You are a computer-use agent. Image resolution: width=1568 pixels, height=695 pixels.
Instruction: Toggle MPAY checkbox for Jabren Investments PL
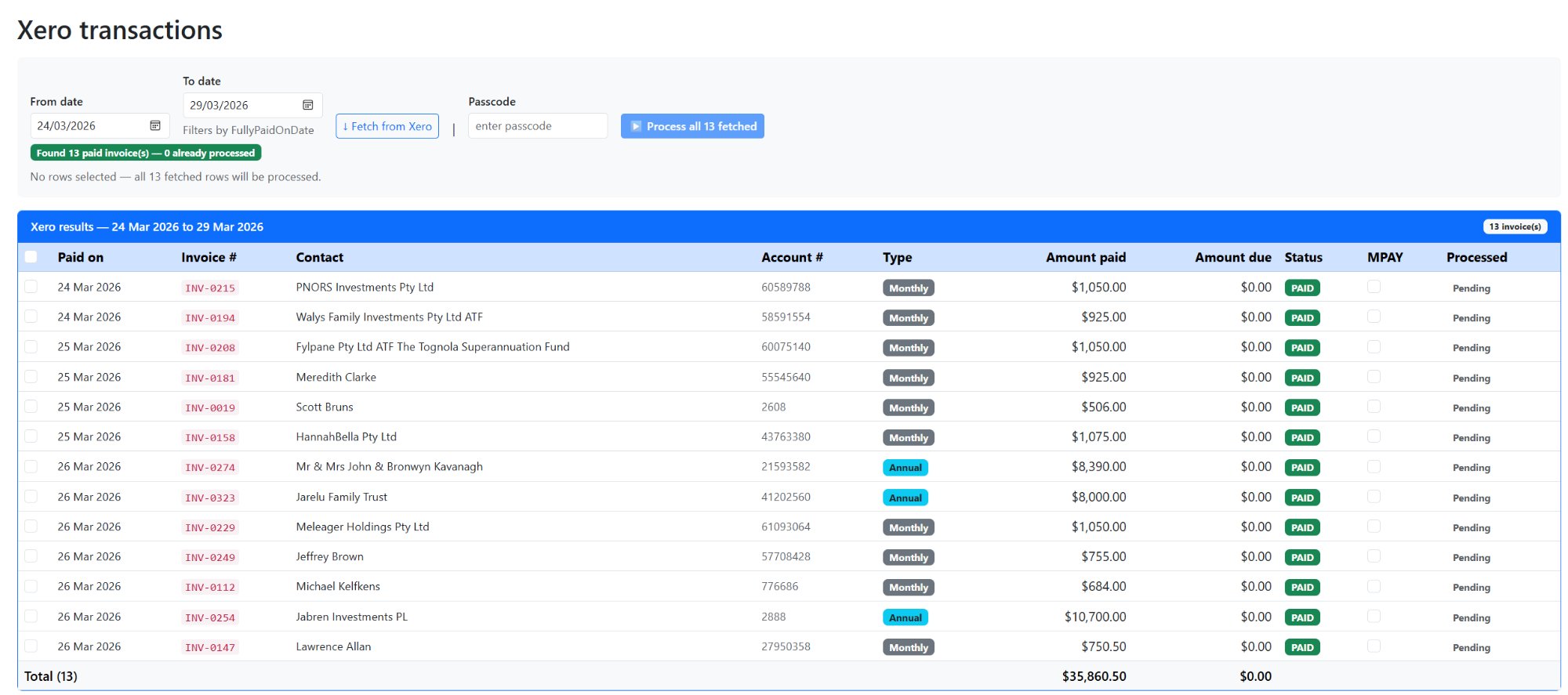[x=1374, y=617]
